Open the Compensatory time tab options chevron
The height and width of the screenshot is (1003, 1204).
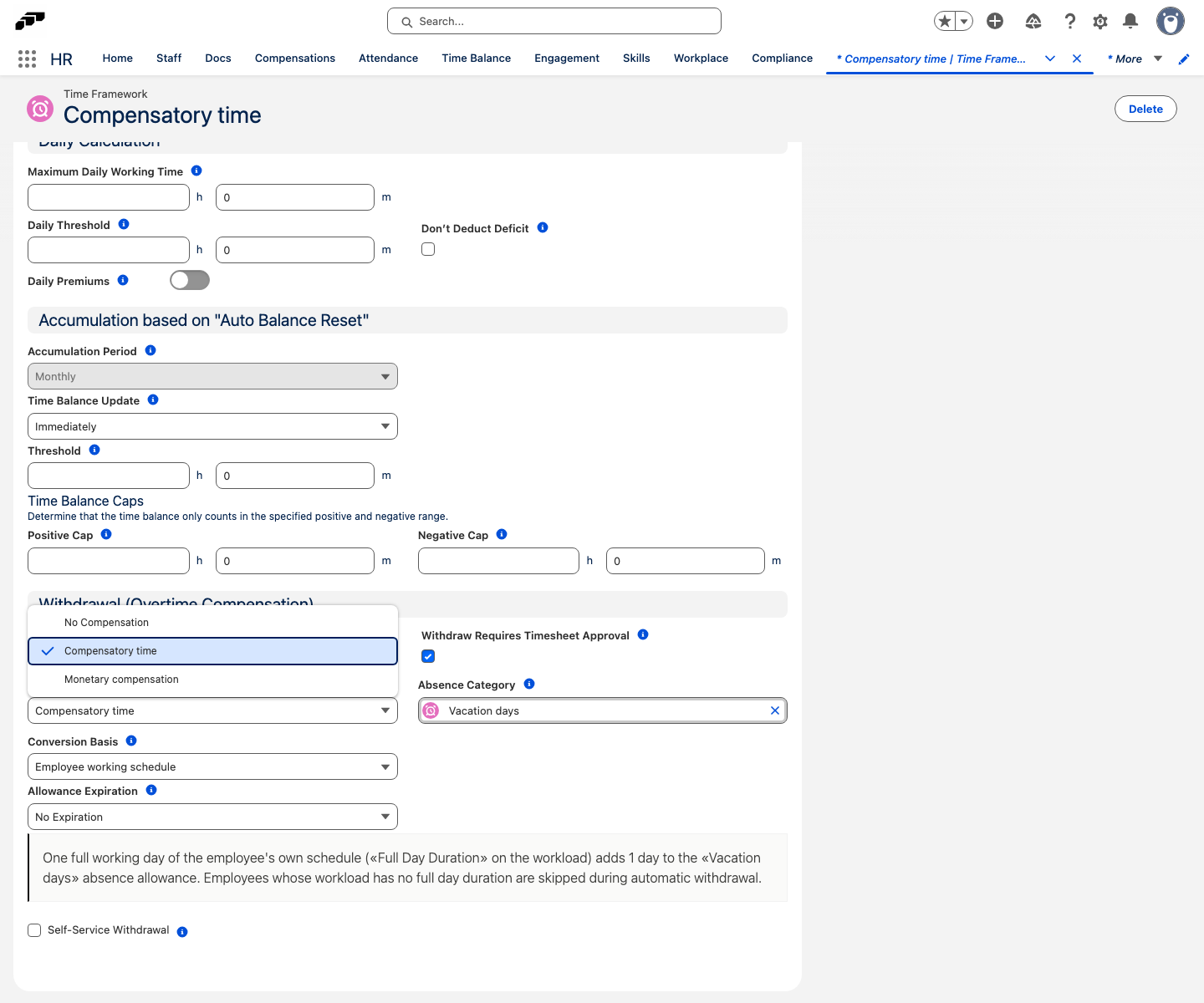click(x=1050, y=59)
